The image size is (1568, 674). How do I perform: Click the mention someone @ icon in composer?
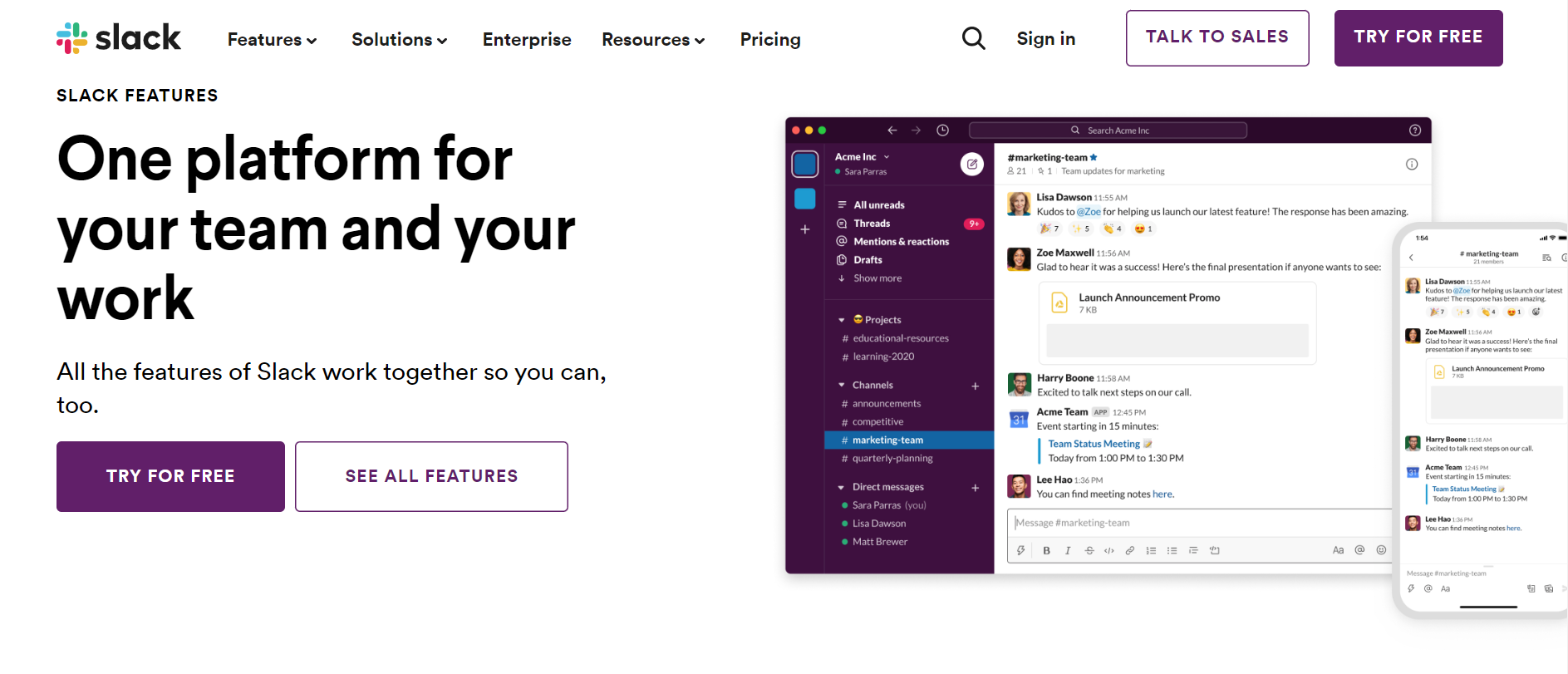pos(1359,549)
